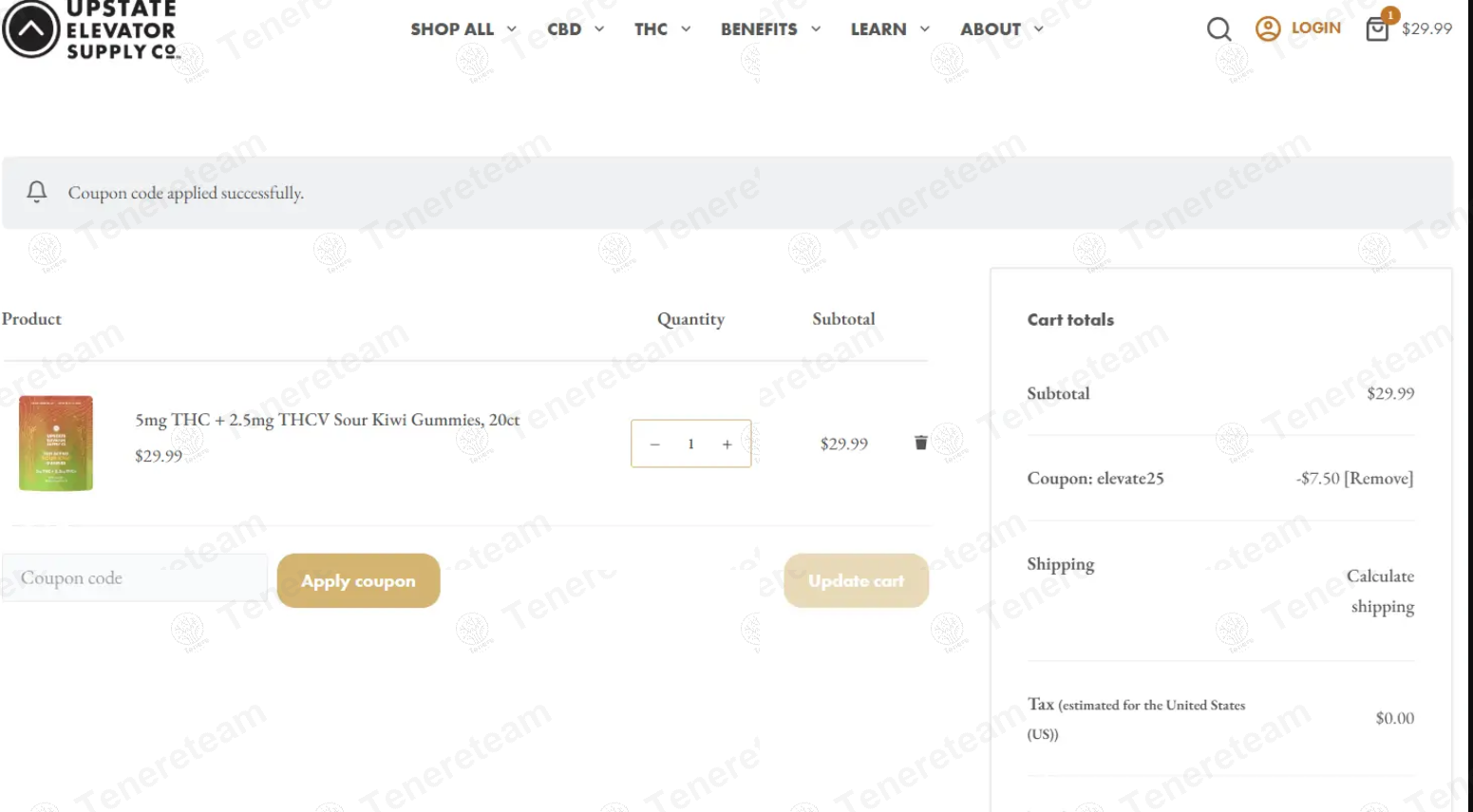
Task: Open the Benefits menu
Action: click(769, 29)
